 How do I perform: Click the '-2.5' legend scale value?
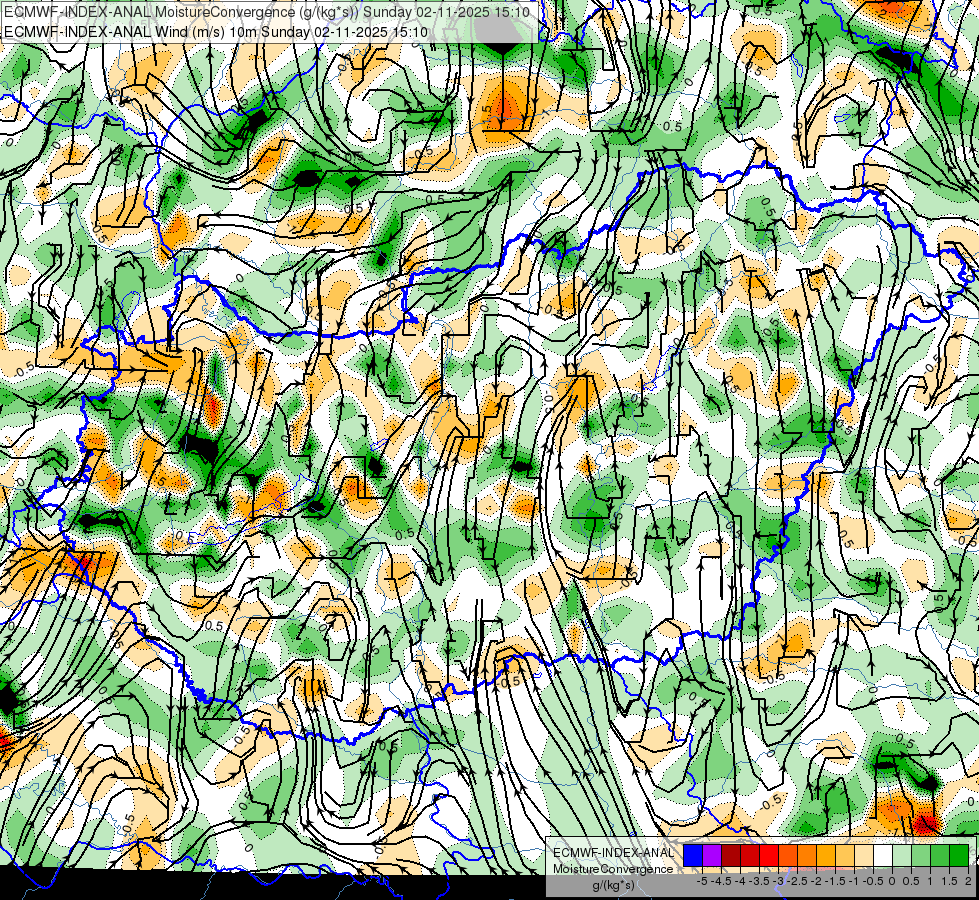[797, 881]
